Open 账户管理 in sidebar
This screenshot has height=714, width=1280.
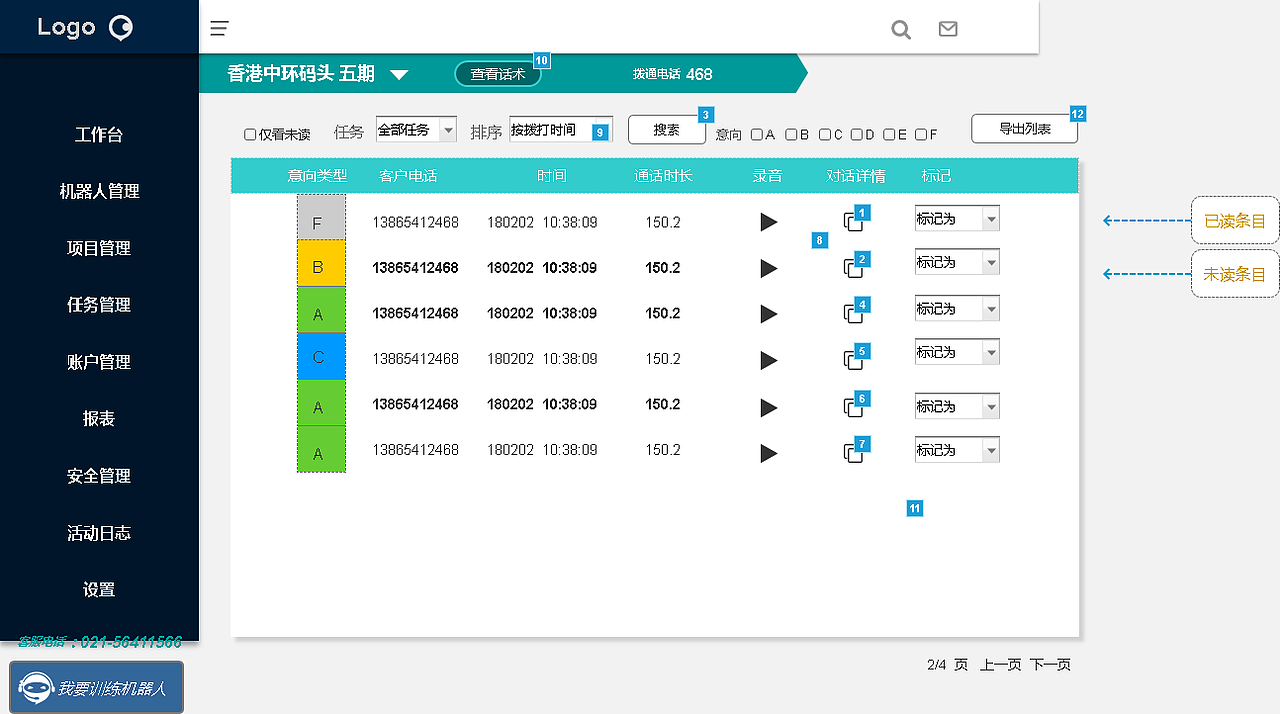coord(99,363)
